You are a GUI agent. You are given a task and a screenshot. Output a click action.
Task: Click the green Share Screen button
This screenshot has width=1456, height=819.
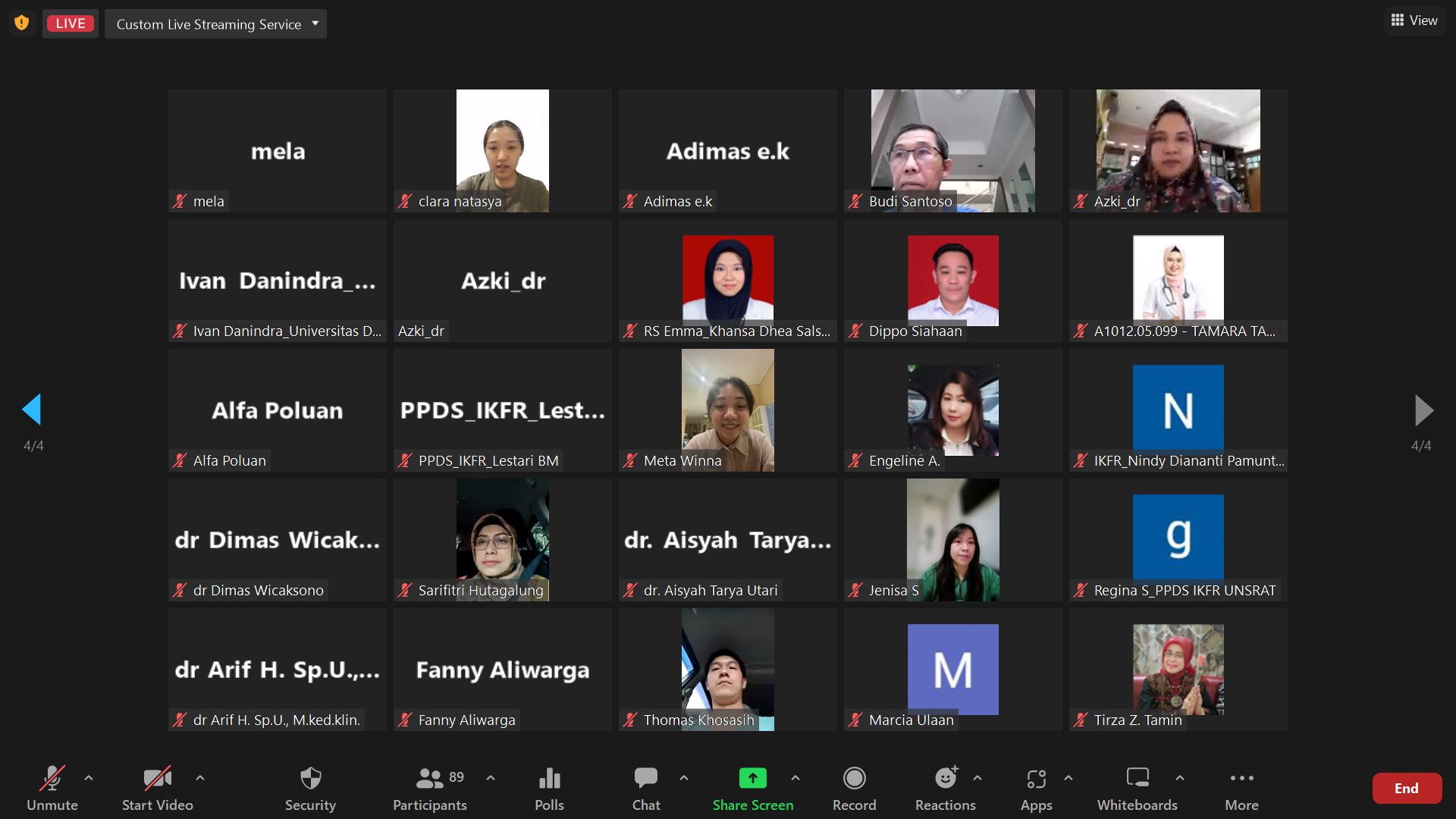coord(753,789)
